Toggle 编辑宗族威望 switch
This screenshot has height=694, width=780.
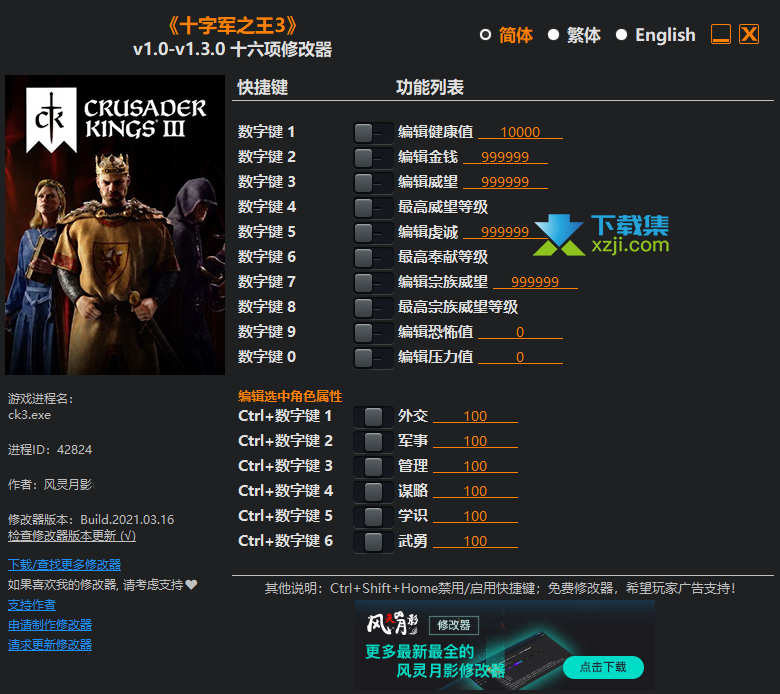coord(373,283)
